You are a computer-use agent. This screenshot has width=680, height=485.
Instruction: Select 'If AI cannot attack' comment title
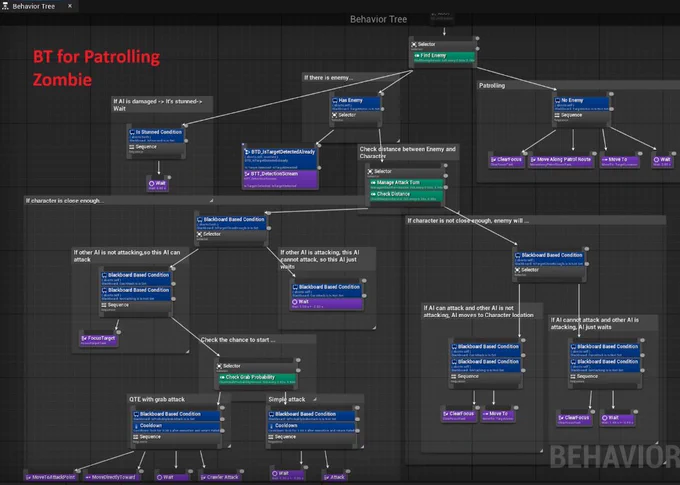point(595,323)
